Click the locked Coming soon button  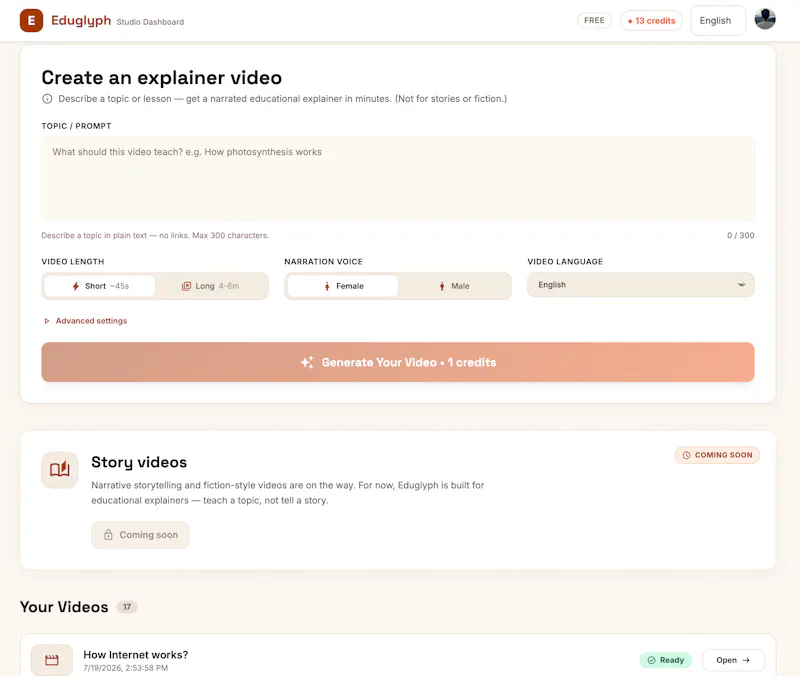140,535
